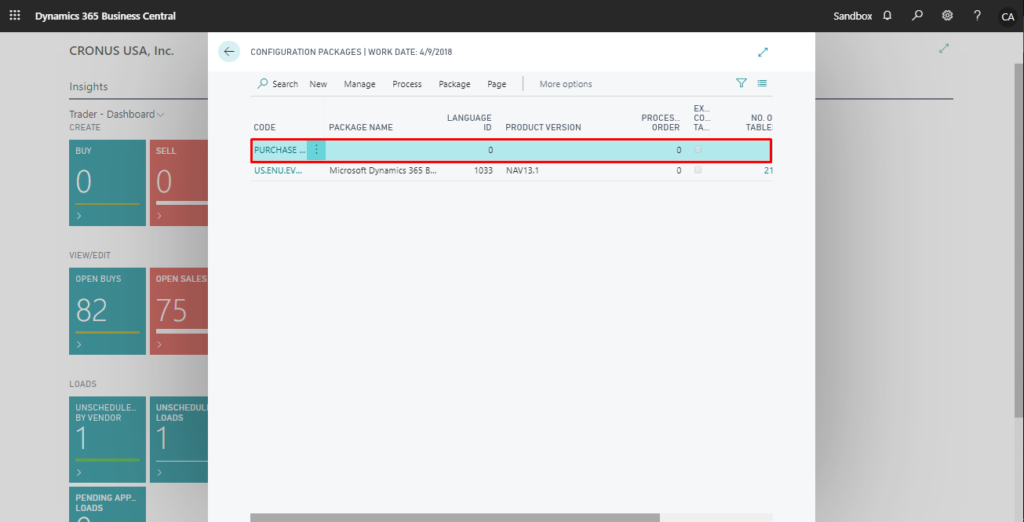Open the SELL tile
The height and width of the screenshot is (522, 1024).
pos(179,183)
